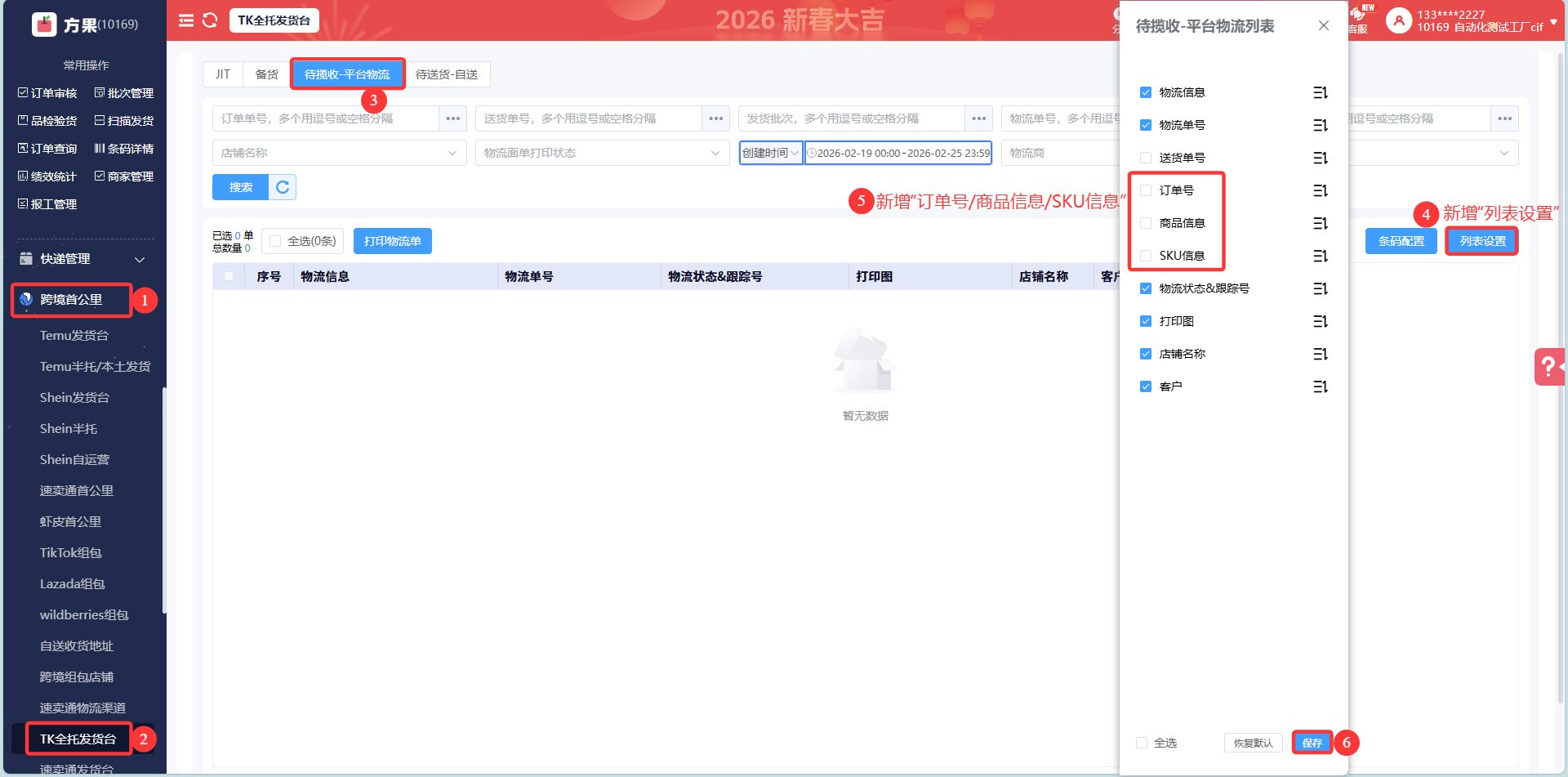Click ellipsis icon beside 订单单号 input
This screenshot has height=777, width=1568.
(453, 118)
